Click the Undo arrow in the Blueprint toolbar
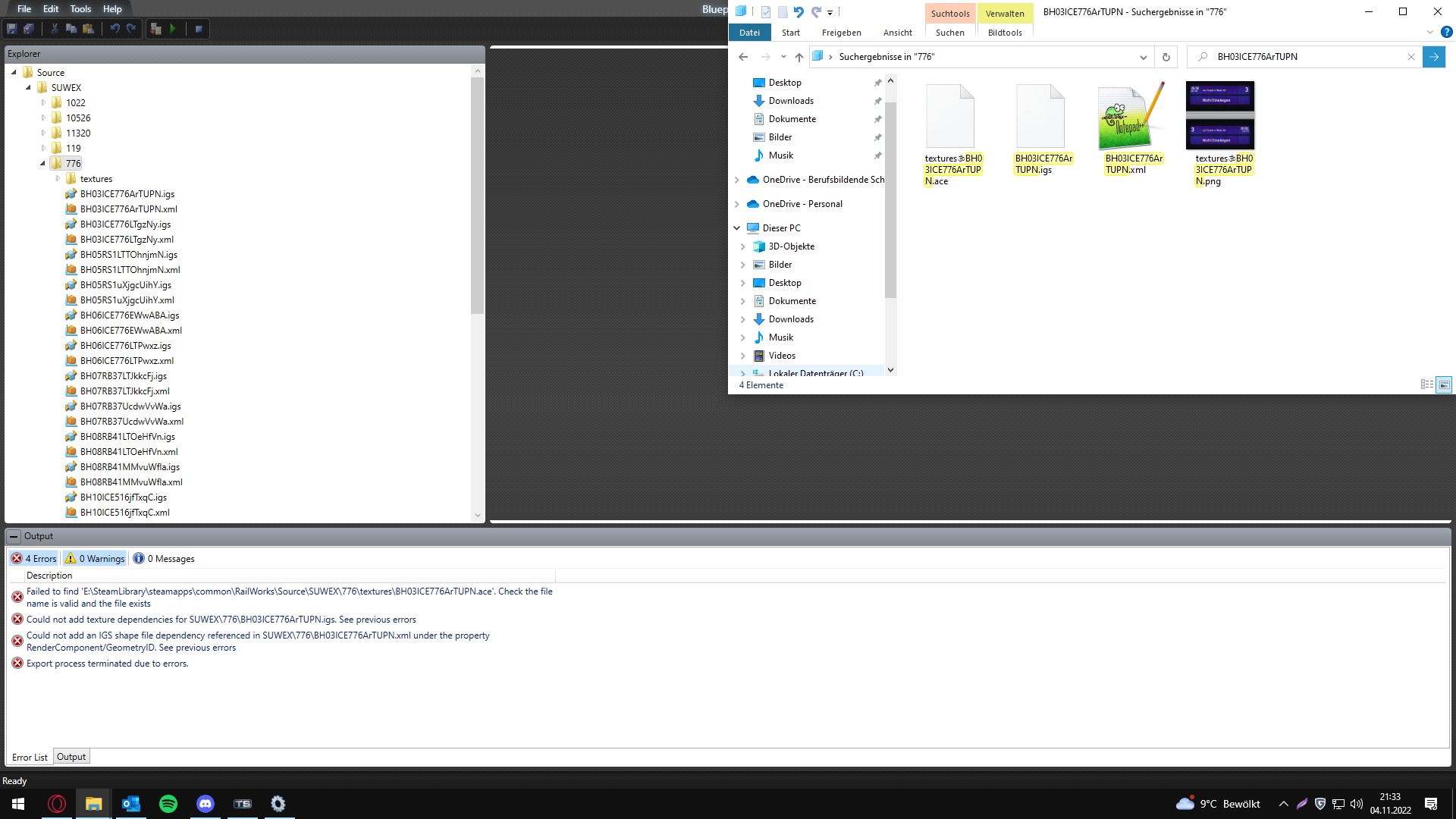Screen dimensions: 1456x819 [115, 29]
